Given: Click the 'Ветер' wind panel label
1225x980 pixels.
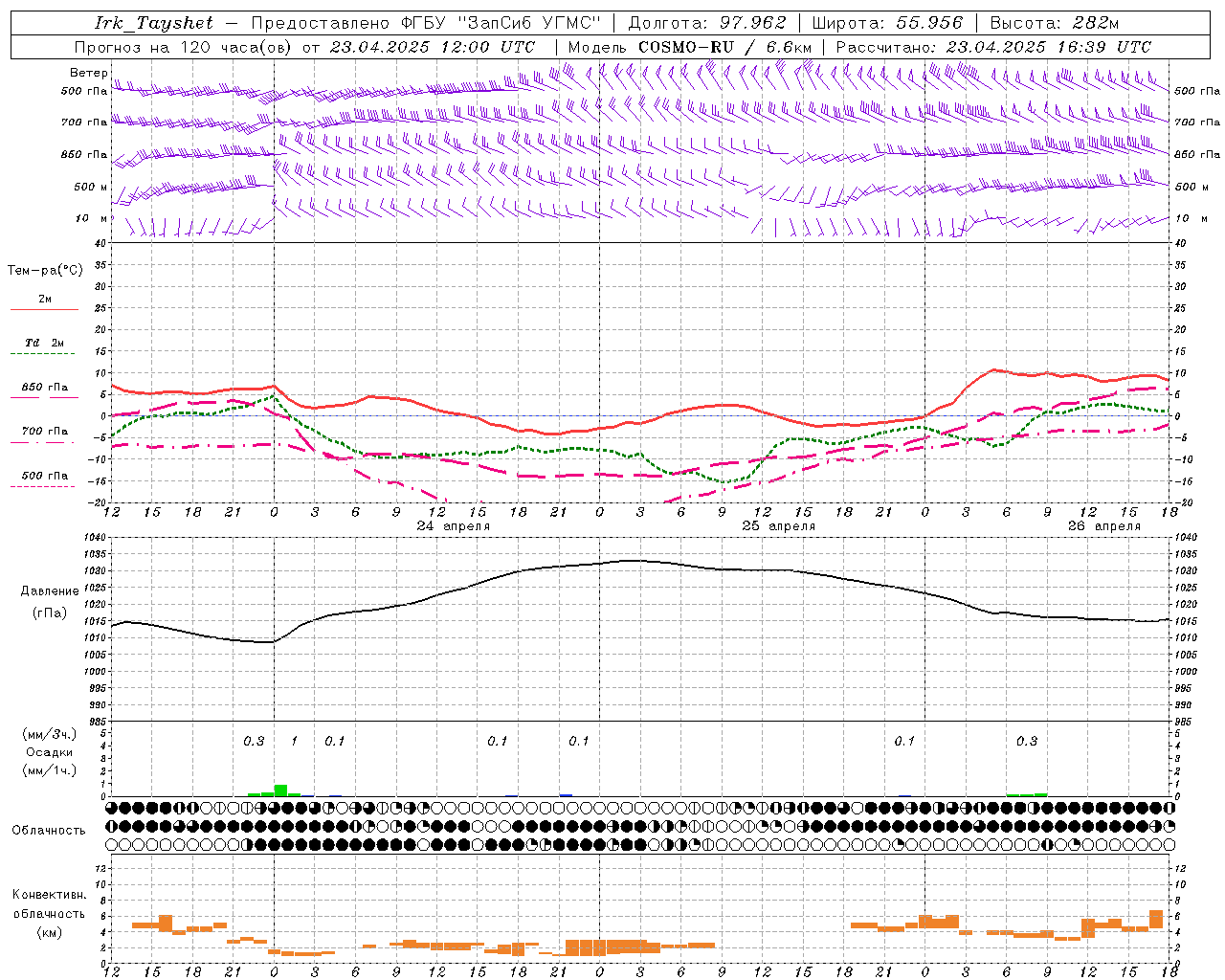Looking at the screenshot, I should pos(88,73).
